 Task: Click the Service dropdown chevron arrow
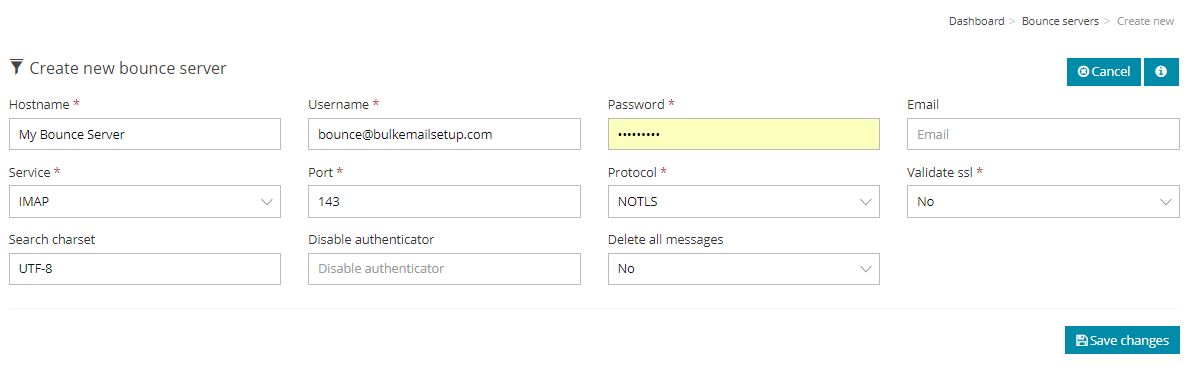coord(266,202)
